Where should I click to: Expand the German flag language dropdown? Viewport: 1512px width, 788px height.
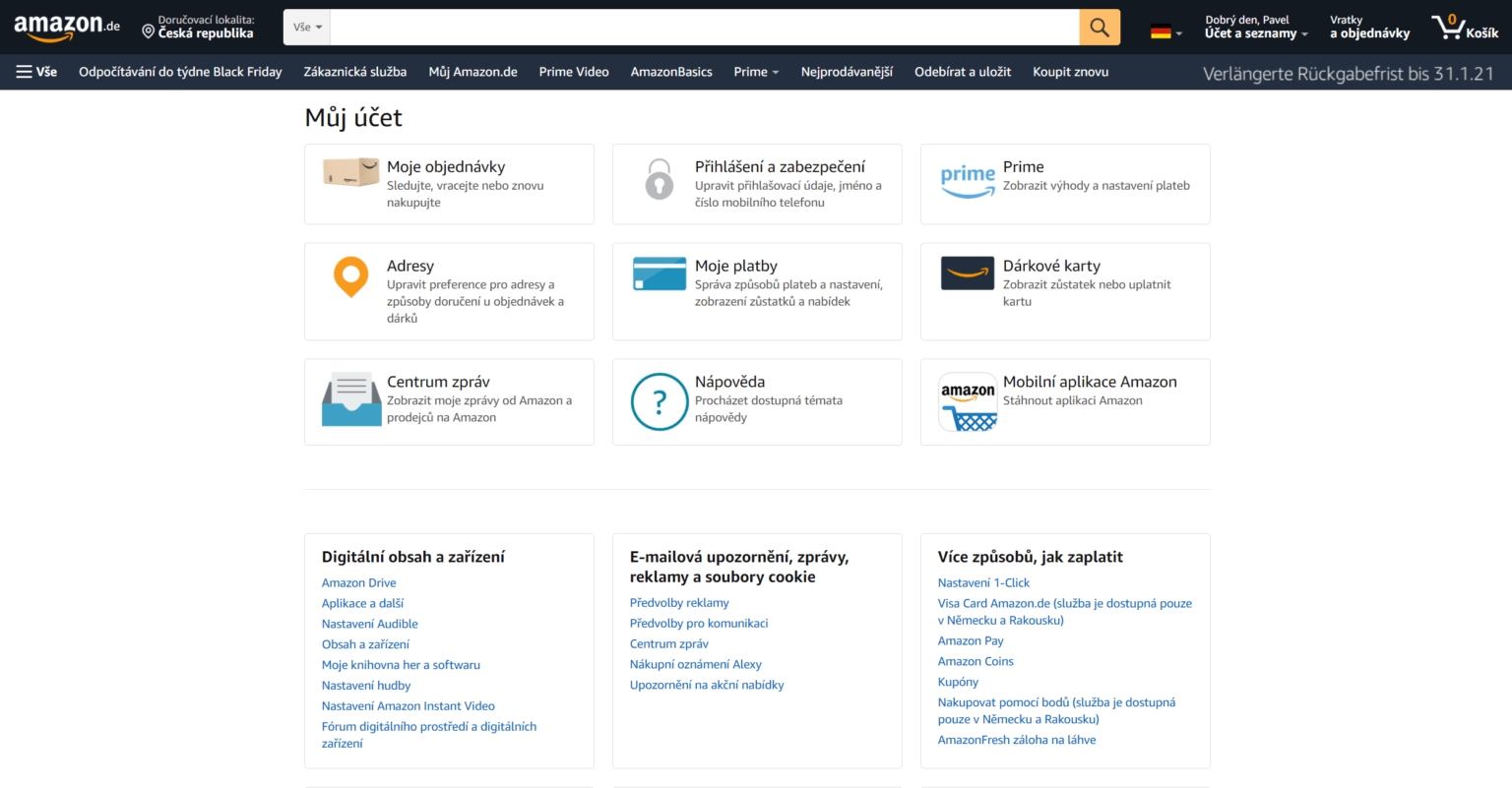click(1165, 29)
